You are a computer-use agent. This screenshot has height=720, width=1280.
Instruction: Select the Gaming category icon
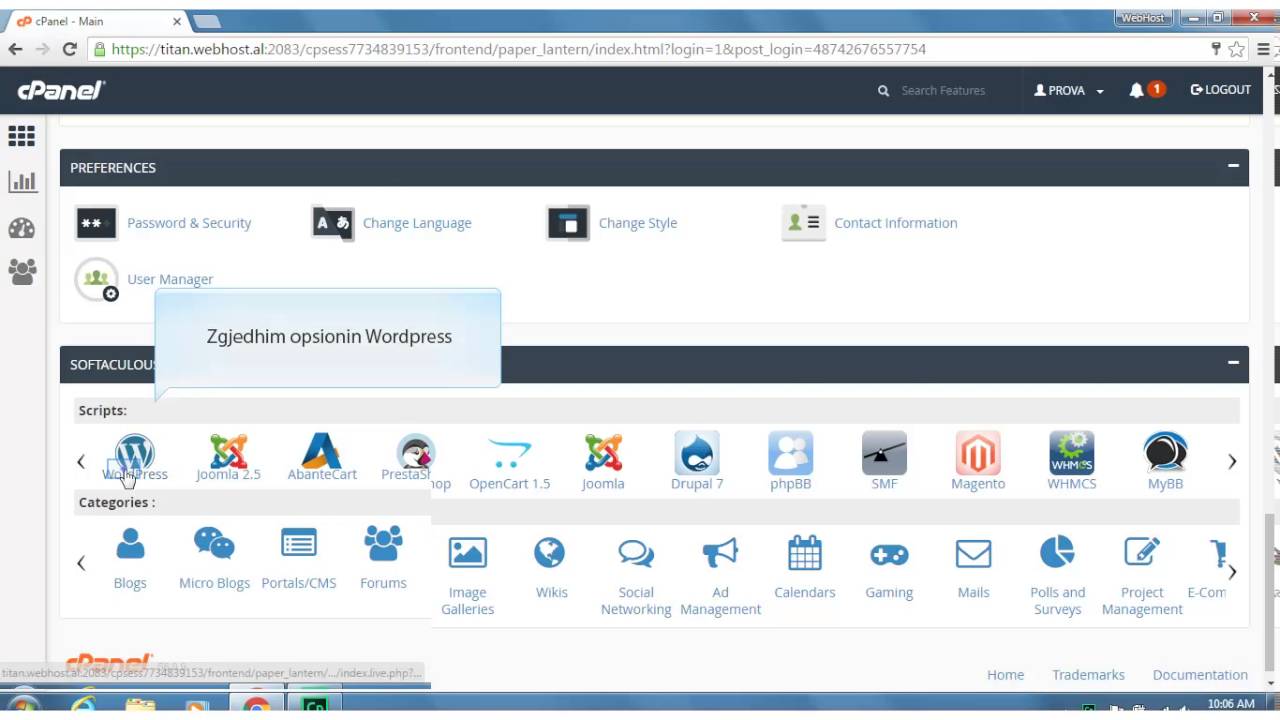(889, 554)
